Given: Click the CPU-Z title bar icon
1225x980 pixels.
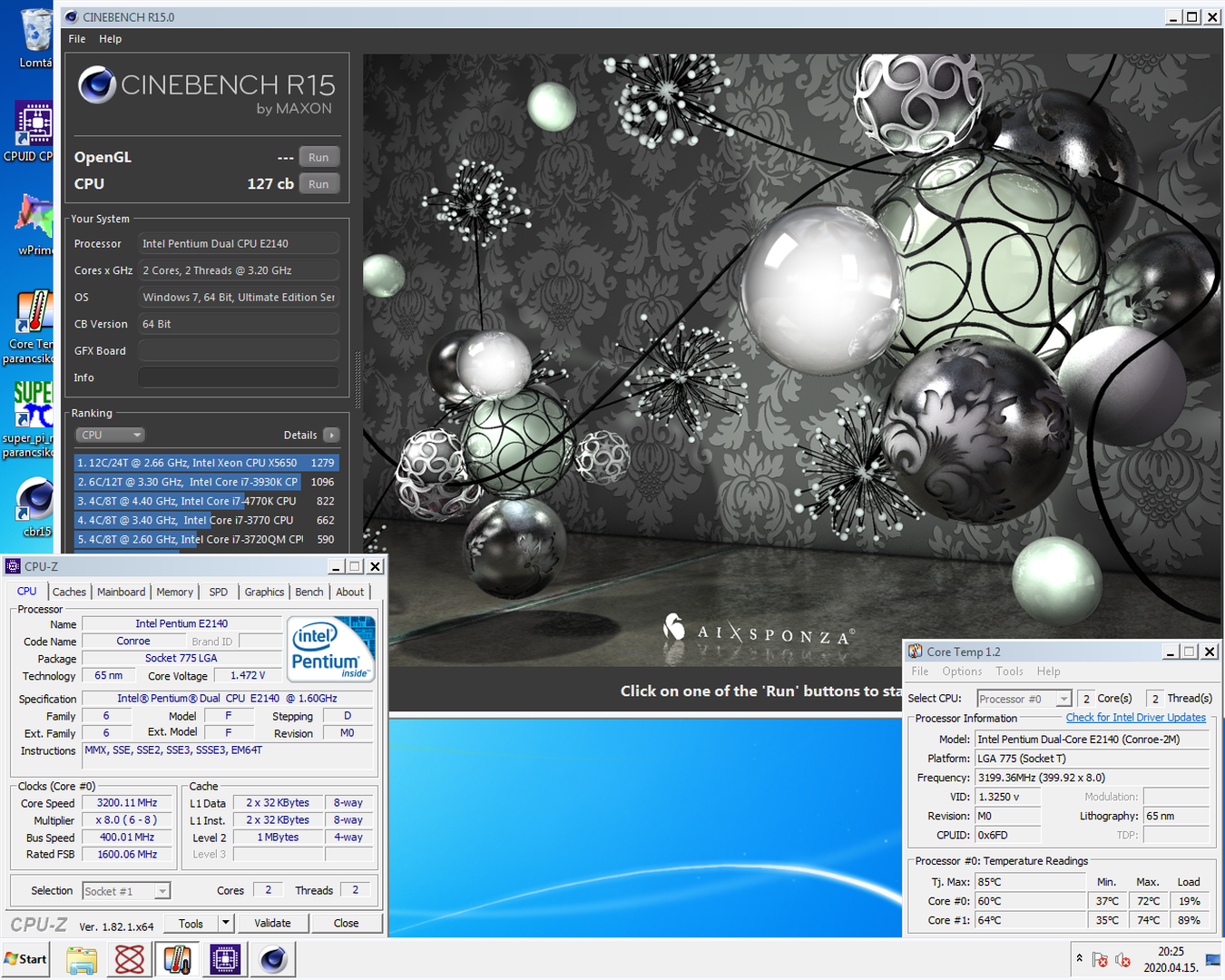Looking at the screenshot, I should (13, 566).
